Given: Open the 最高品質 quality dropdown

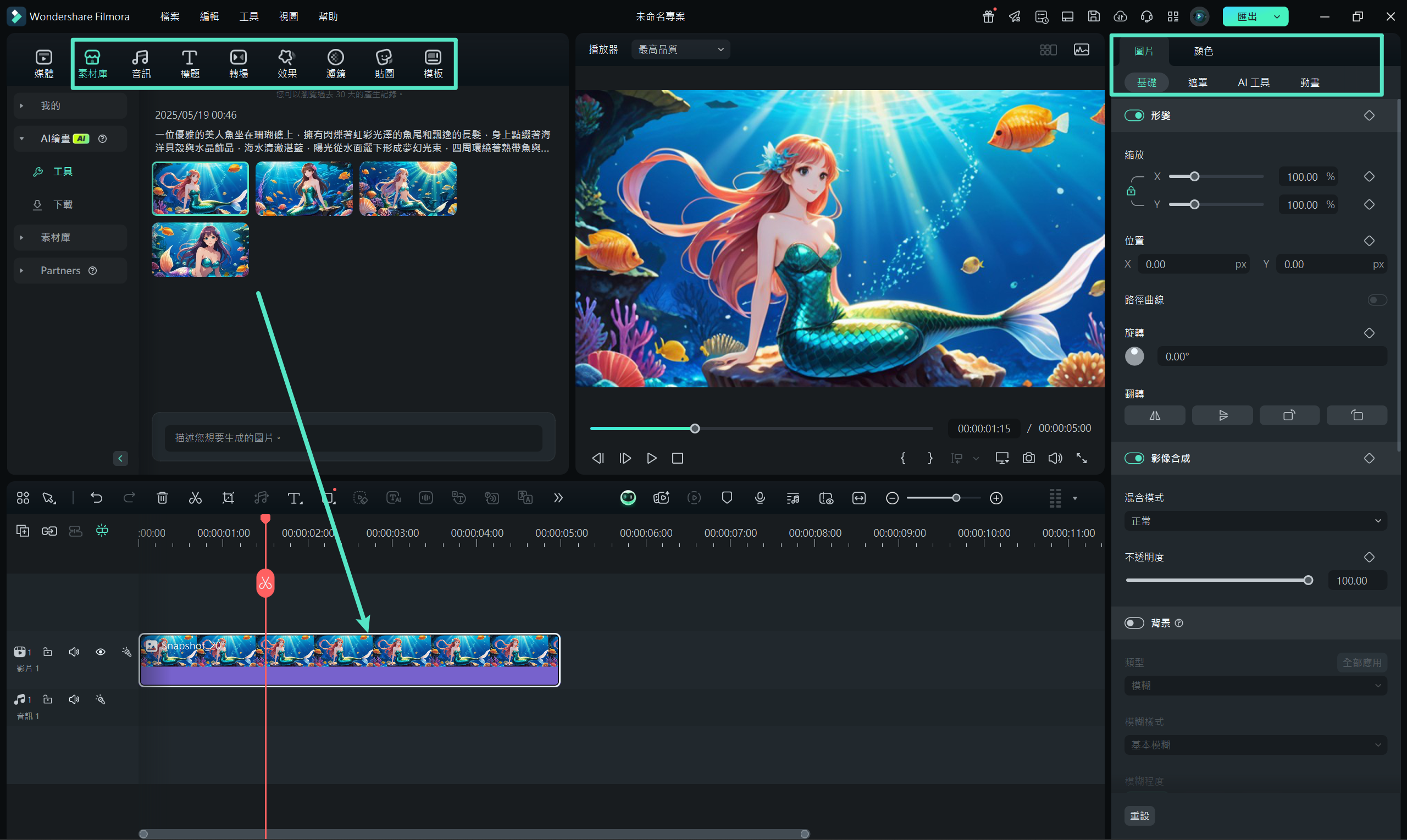Looking at the screenshot, I should click(x=680, y=49).
